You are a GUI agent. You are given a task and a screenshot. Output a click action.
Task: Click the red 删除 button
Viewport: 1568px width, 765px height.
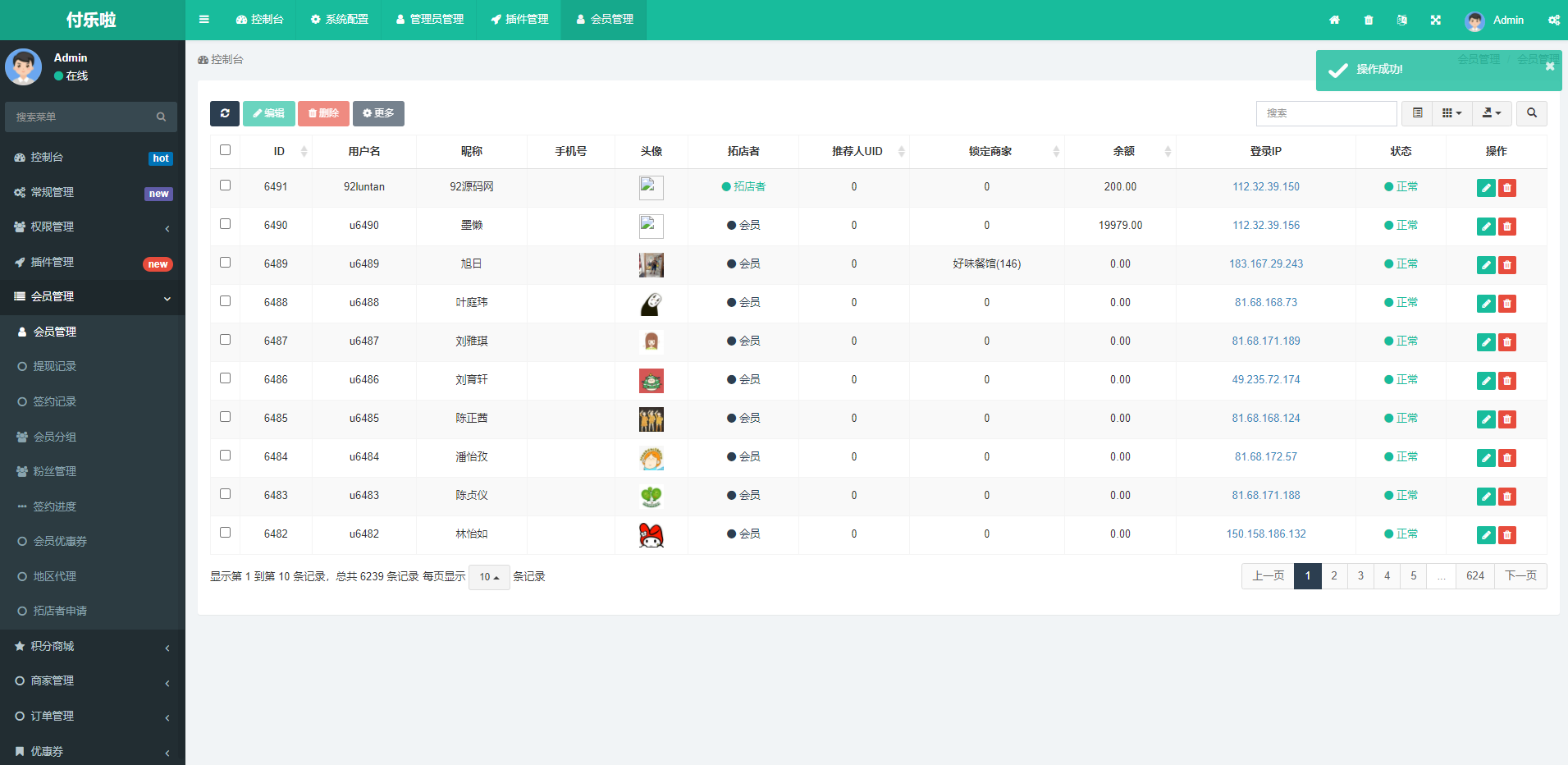(x=323, y=113)
